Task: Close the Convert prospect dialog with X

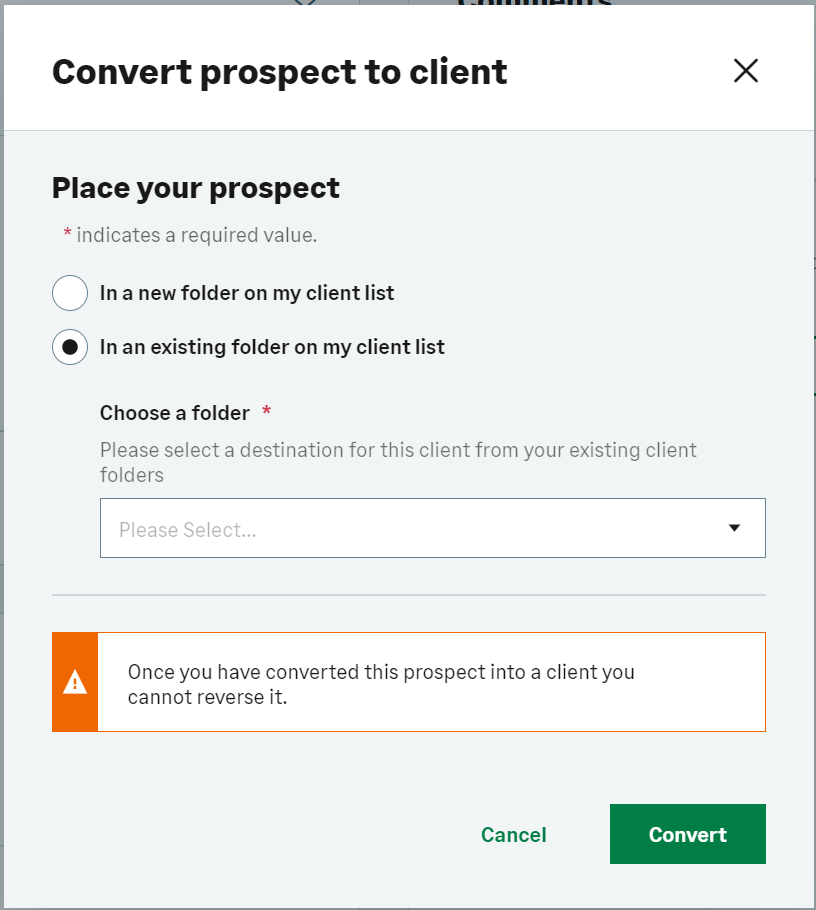Action: coord(746,70)
